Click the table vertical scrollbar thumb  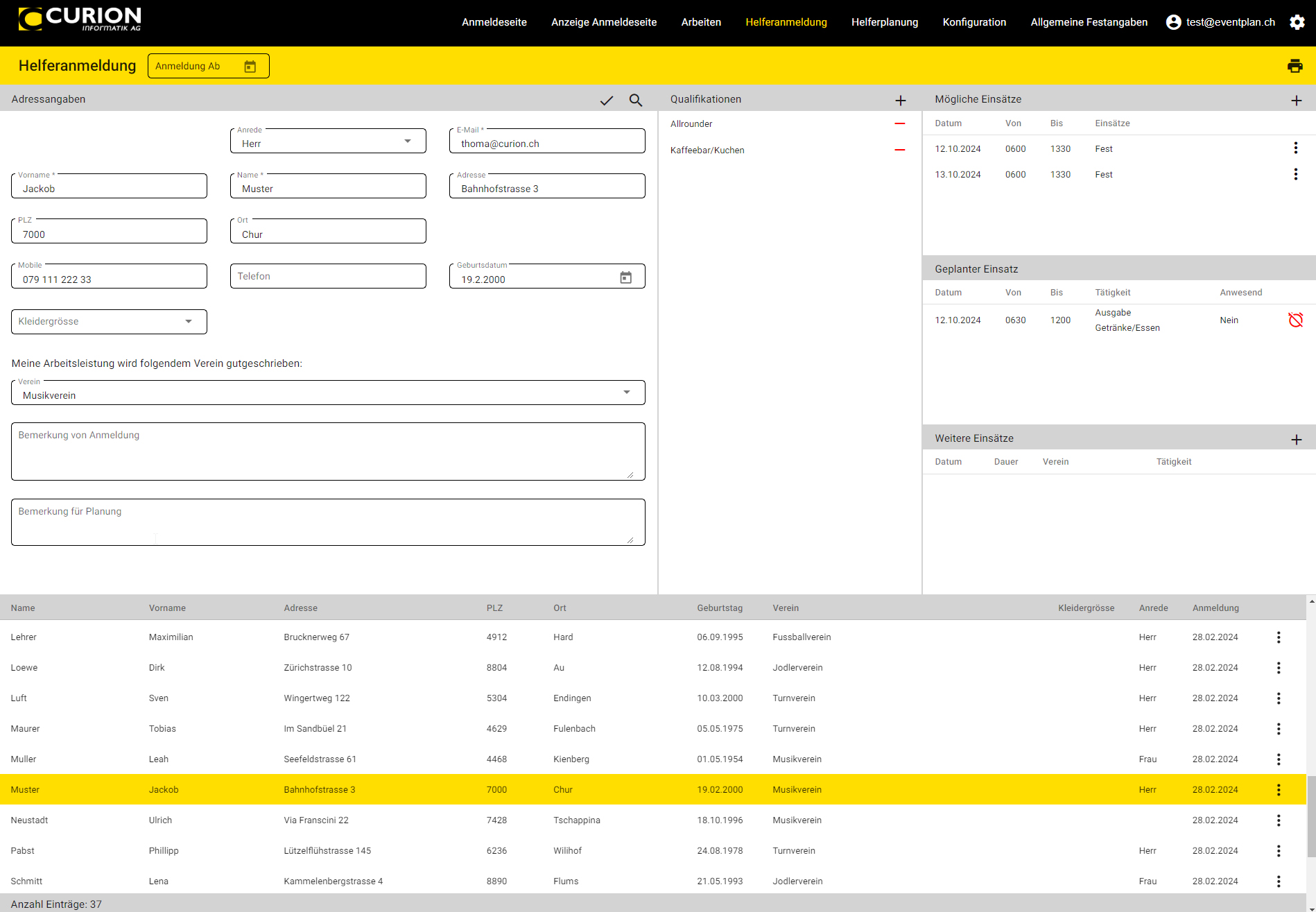pos(1311,816)
